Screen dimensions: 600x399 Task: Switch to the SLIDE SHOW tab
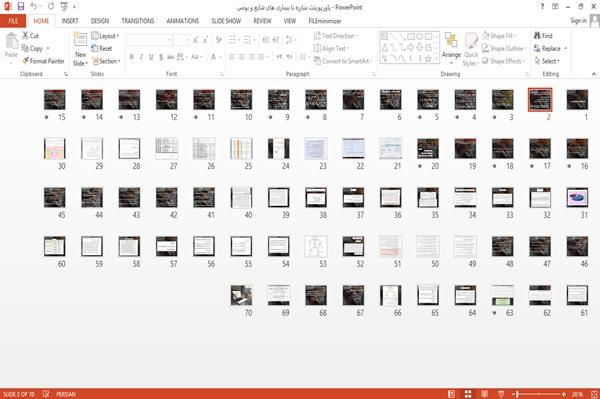tap(226, 21)
